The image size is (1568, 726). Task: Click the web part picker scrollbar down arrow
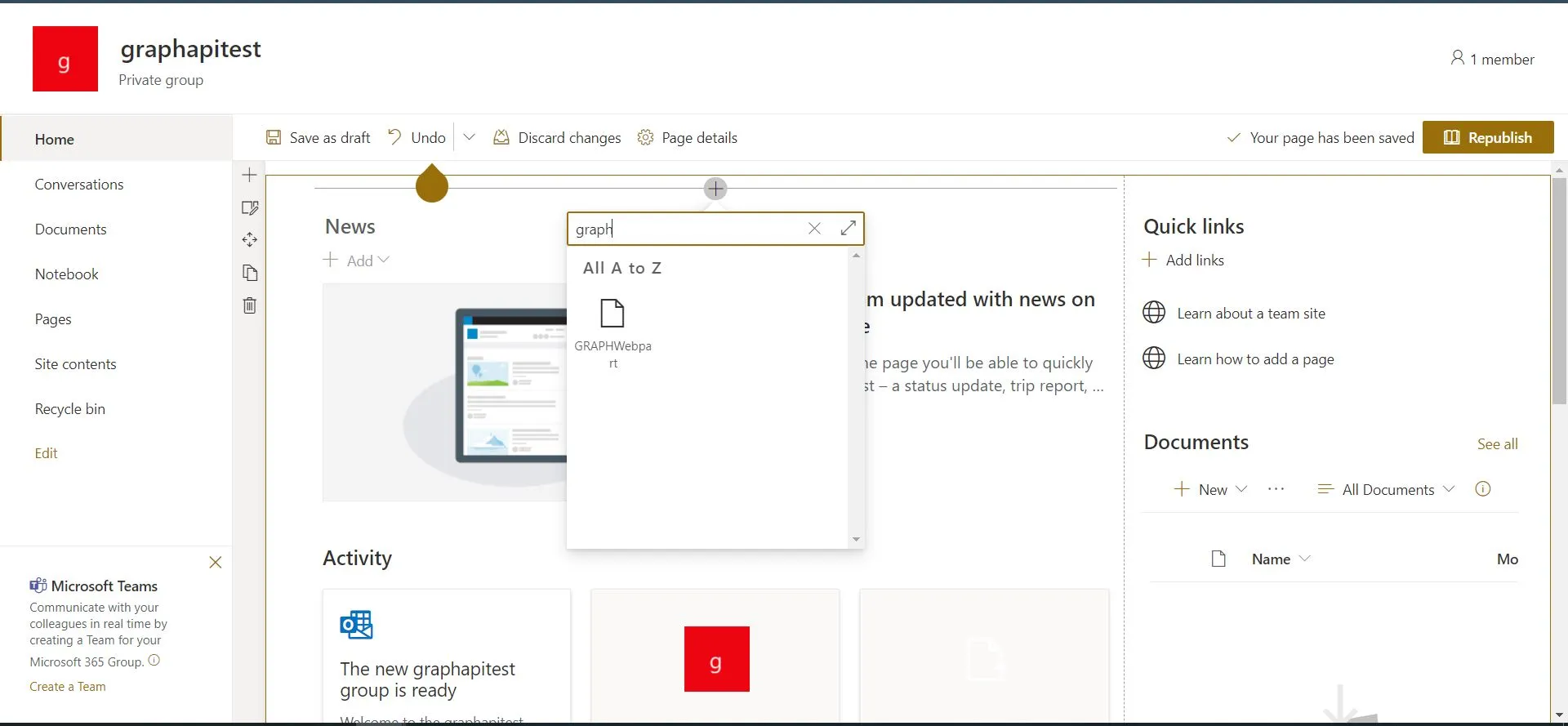tap(856, 539)
